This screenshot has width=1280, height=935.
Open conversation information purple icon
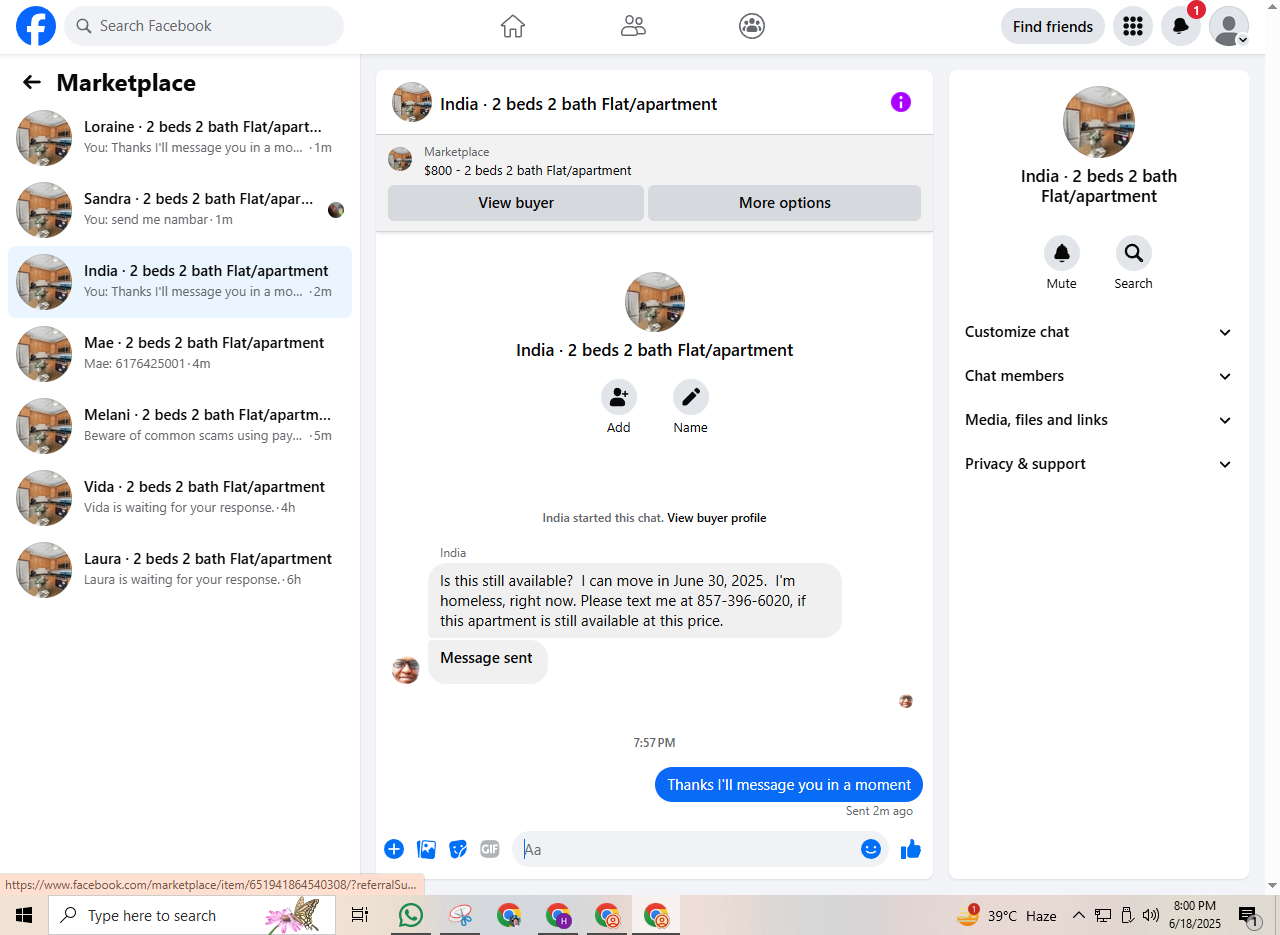pyautogui.click(x=901, y=102)
